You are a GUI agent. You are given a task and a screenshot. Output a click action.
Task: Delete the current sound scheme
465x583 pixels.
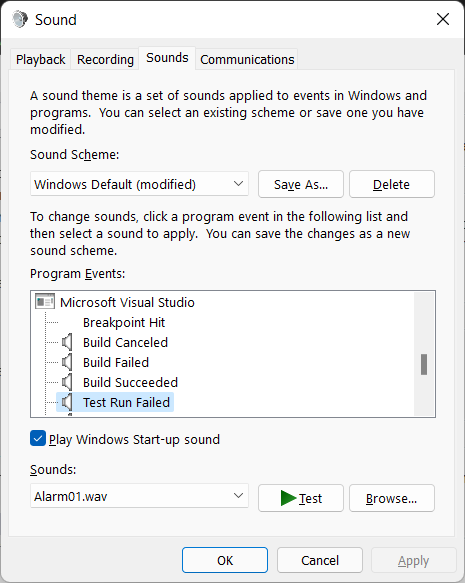392,184
